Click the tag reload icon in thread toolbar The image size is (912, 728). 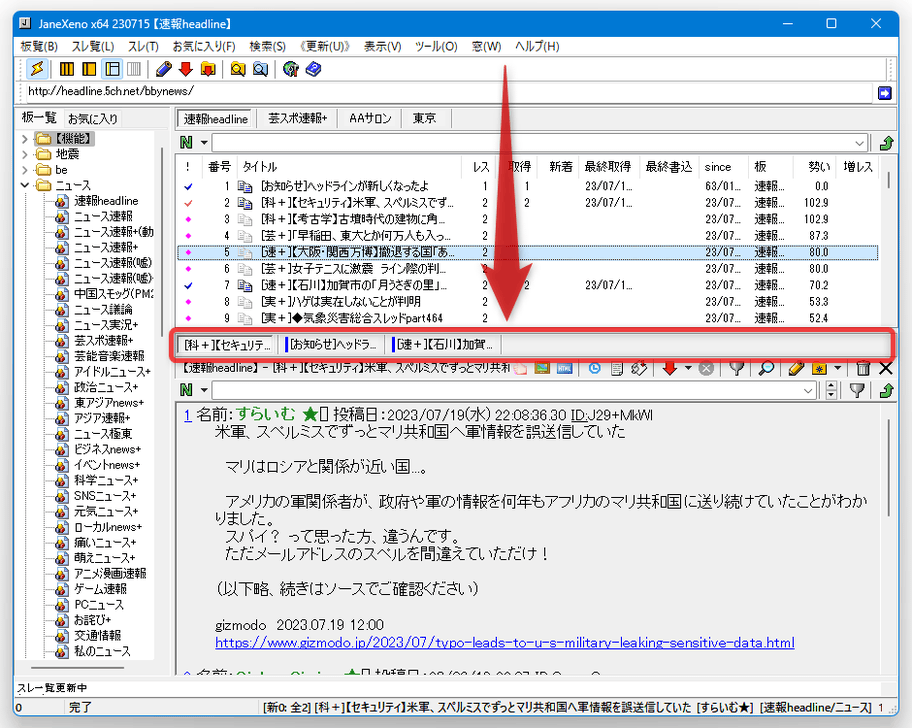click(639, 368)
